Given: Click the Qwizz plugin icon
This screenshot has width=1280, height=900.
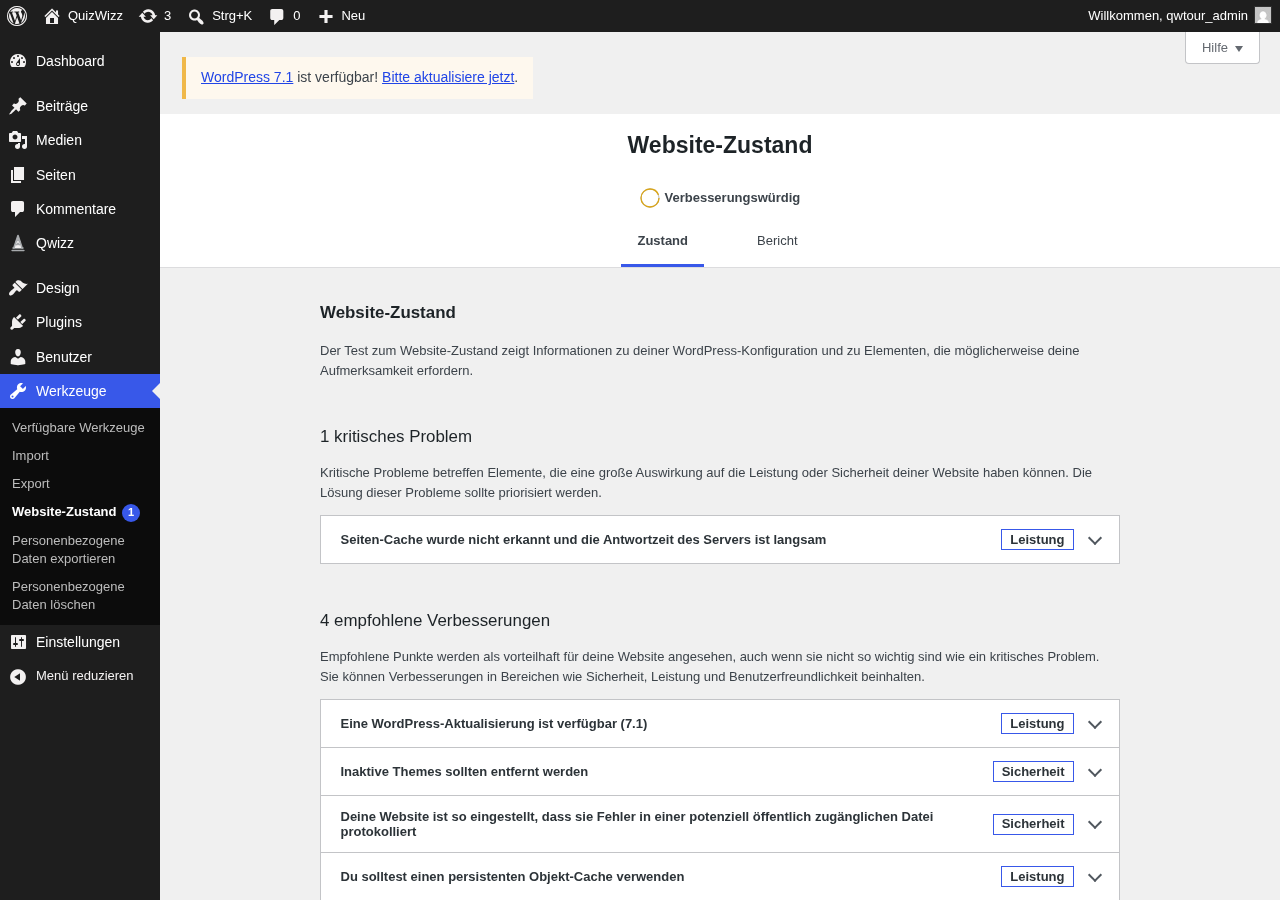Looking at the screenshot, I should pyautogui.click(x=18, y=243).
